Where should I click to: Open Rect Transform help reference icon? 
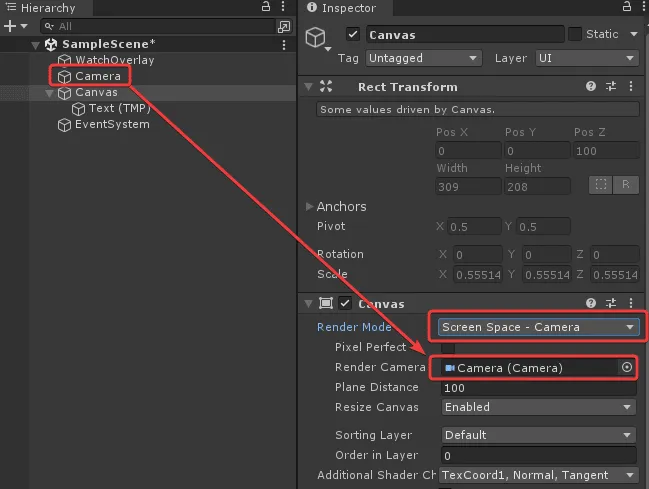point(591,86)
